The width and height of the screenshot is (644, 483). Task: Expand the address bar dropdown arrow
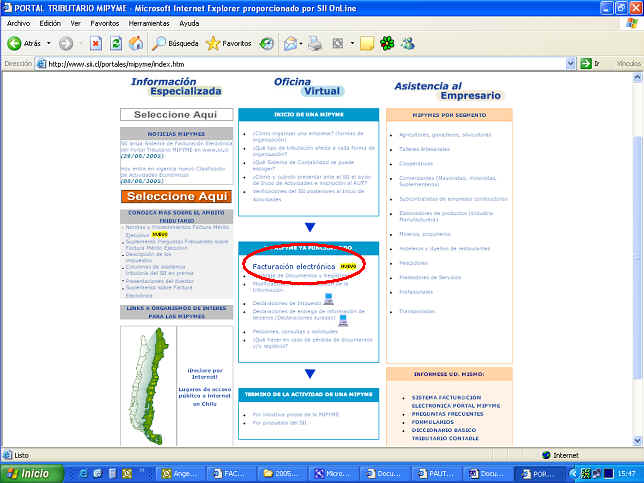coord(570,64)
